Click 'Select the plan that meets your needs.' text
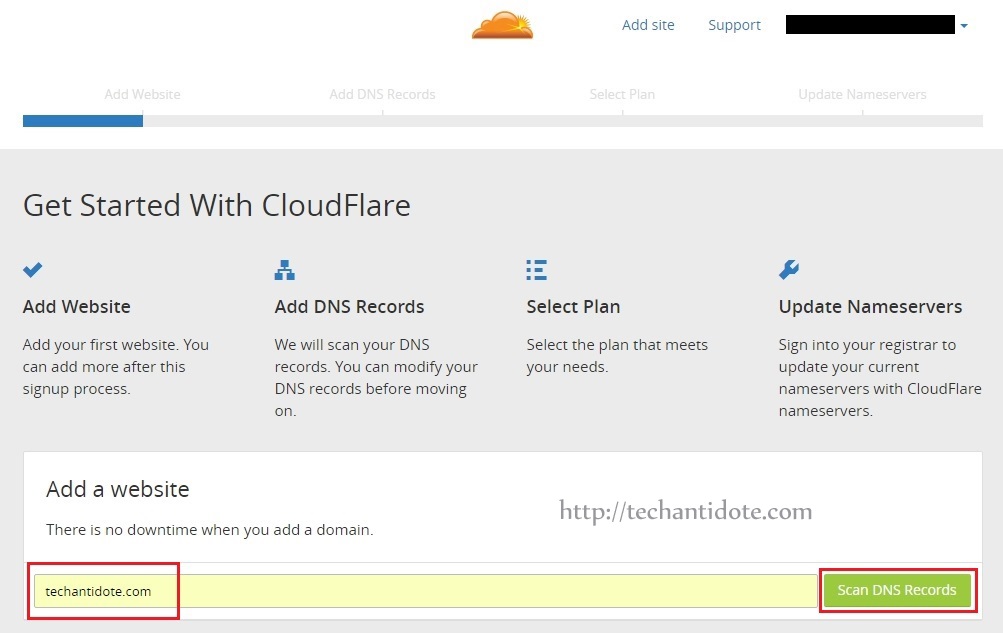 click(x=617, y=356)
